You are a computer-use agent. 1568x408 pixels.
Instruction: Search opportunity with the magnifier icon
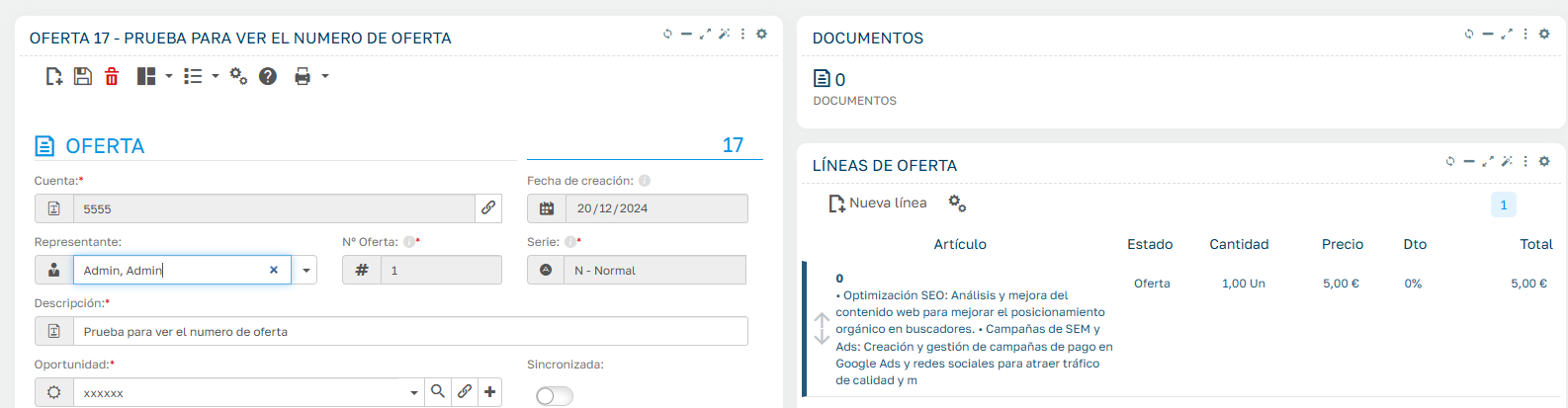point(438,392)
